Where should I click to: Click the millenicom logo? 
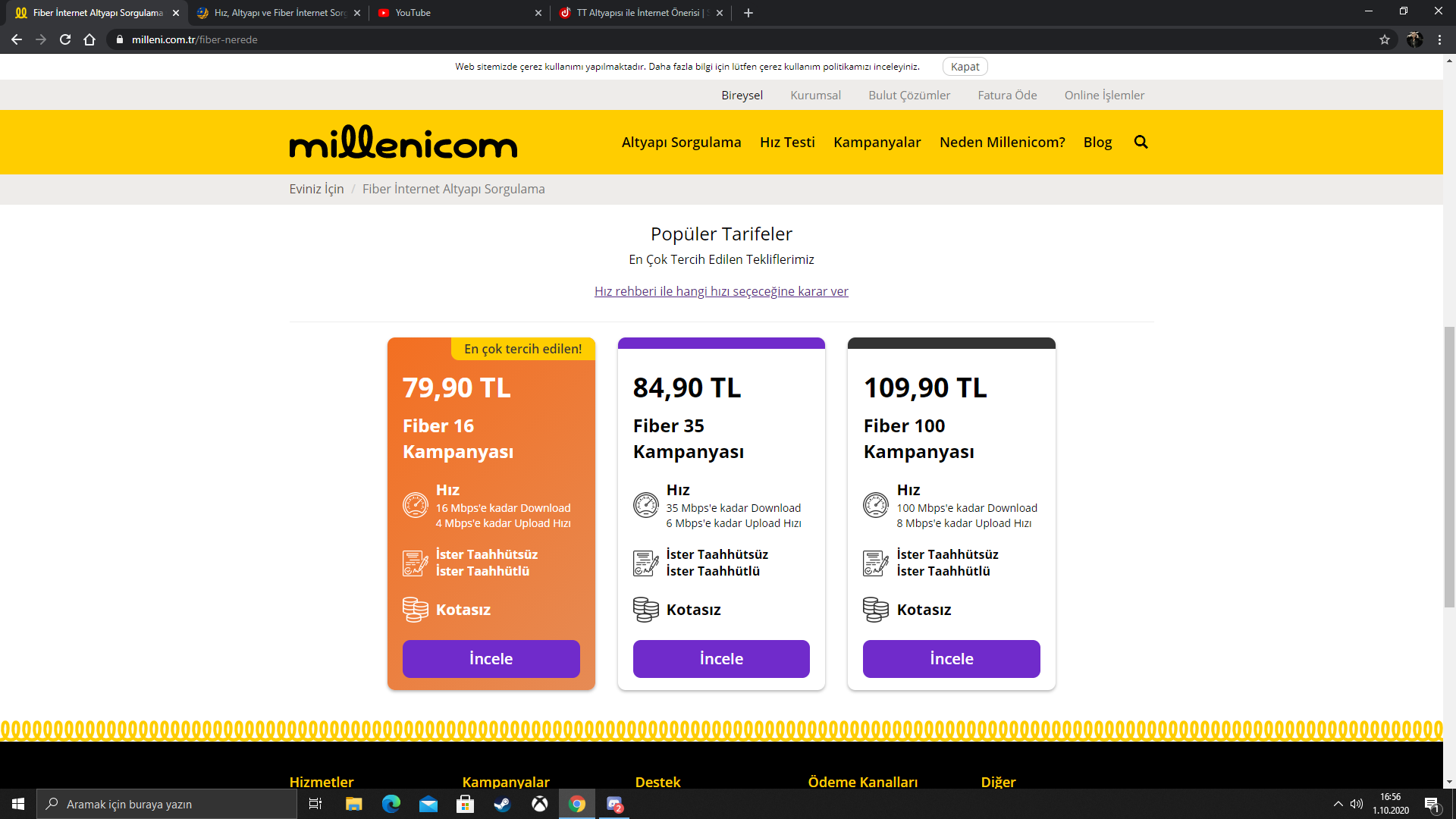403,143
